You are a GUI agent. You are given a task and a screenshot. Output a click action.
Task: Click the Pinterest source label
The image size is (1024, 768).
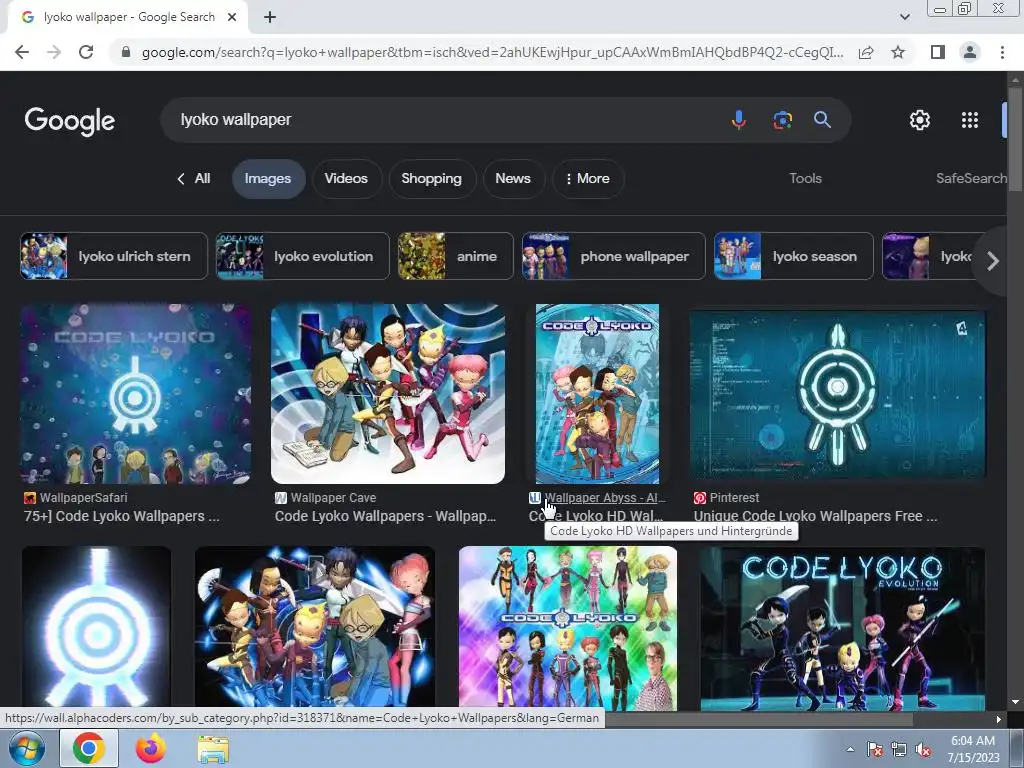click(x=734, y=498)
